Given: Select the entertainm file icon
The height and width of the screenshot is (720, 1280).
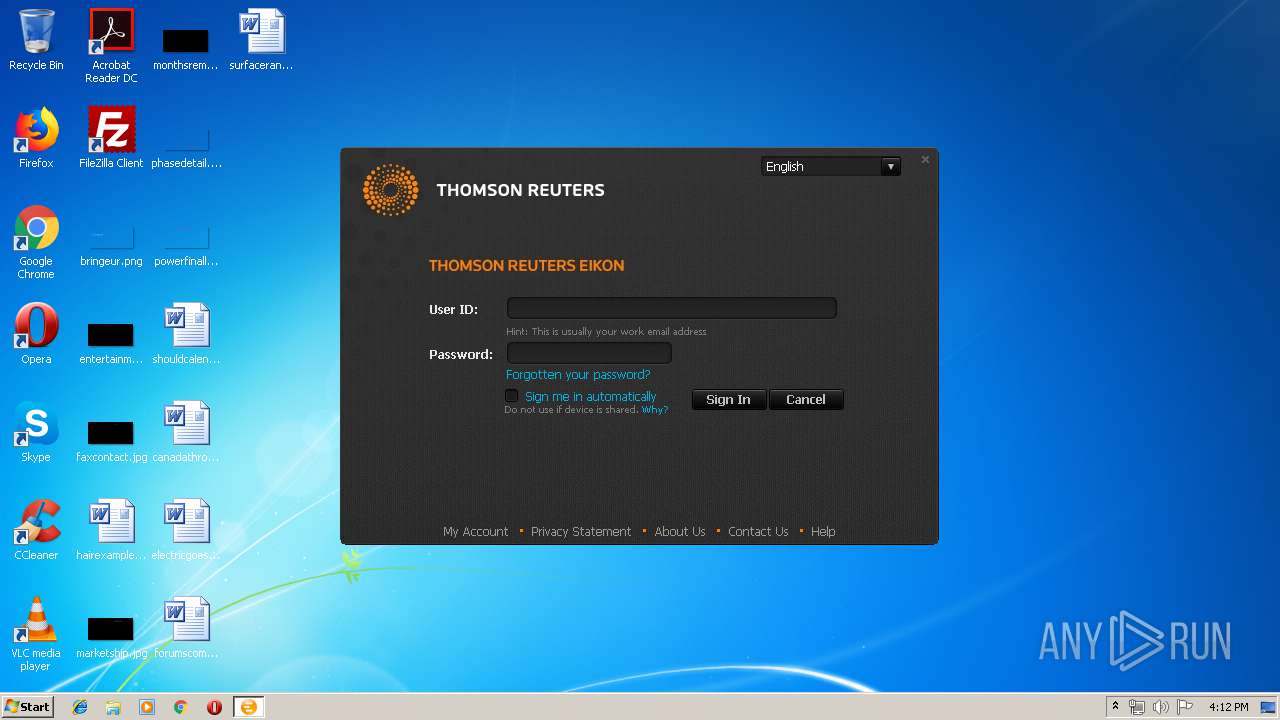Looking at the screenshot, I should [x=111, y=342].
